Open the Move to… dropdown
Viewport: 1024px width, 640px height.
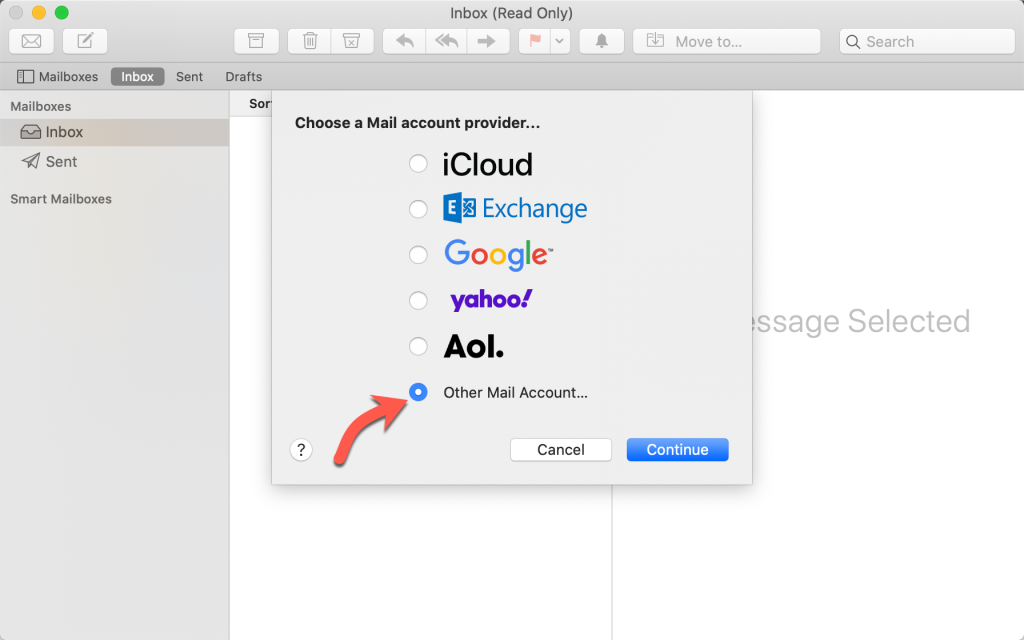click(x=727, y=41)
